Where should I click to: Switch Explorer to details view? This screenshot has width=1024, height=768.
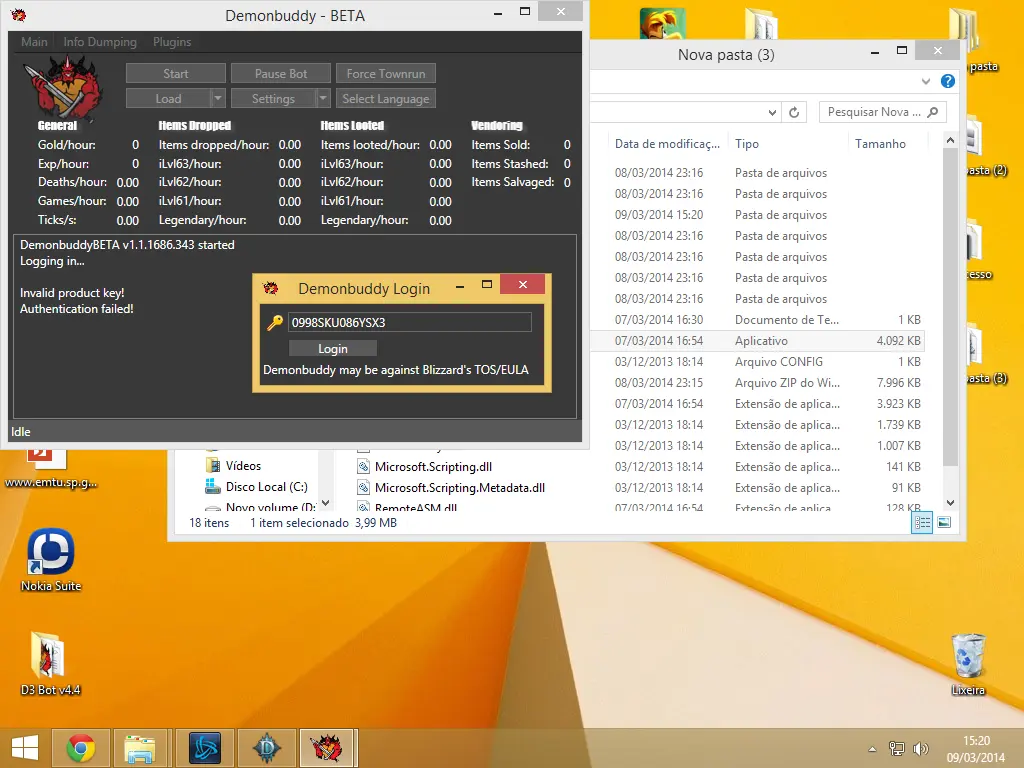(x=922, y=522)
